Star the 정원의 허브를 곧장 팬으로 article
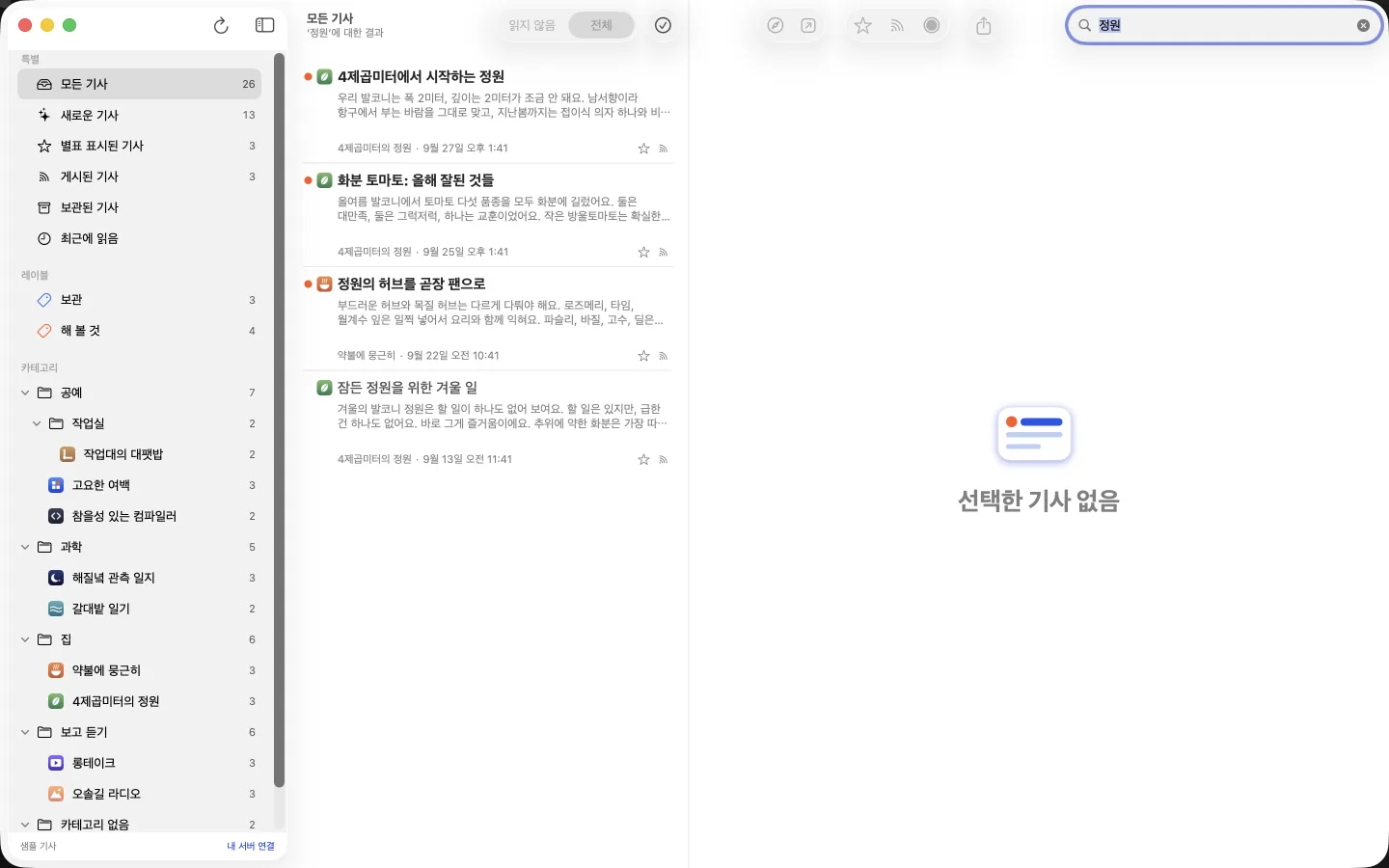This screenshot has width=1389, height=868. 643,356
